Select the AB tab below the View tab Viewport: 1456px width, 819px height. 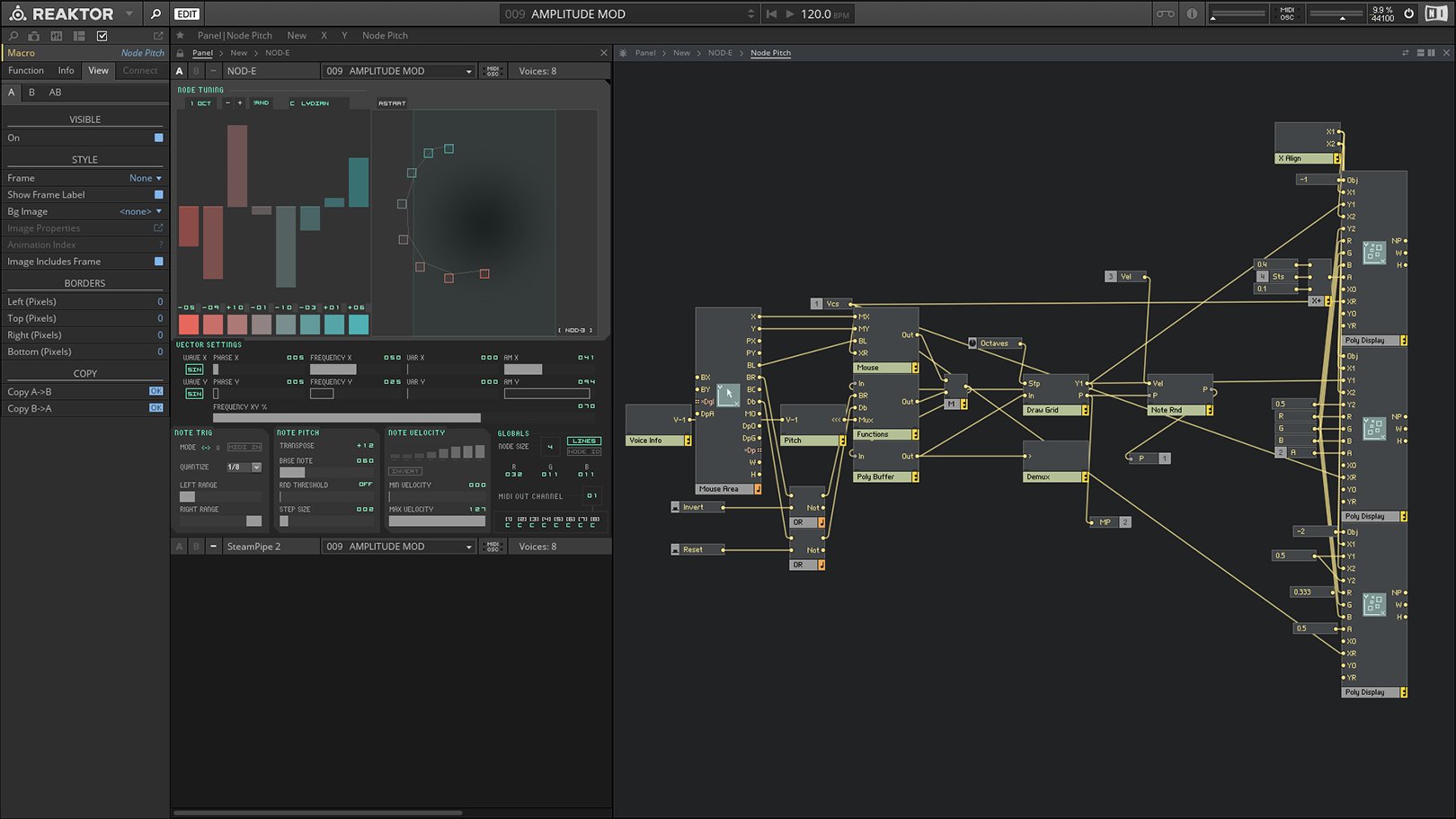tap(55, 92)
